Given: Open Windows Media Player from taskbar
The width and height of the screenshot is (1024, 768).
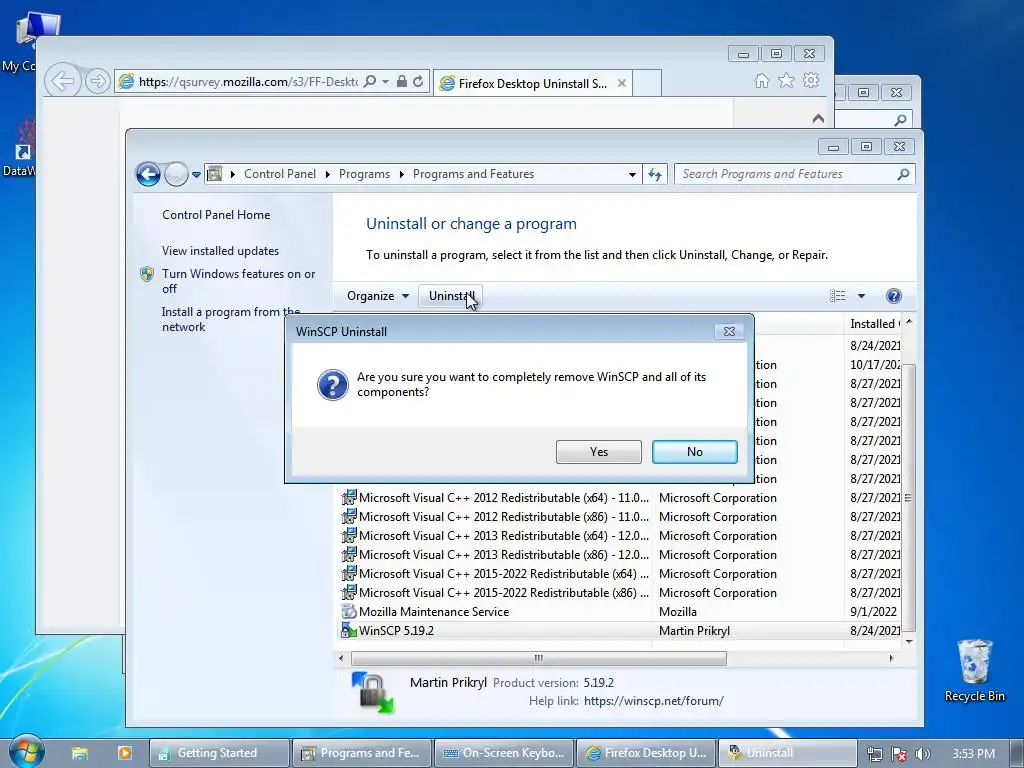Looking at the screenshot, I should [x=124, y=753].
